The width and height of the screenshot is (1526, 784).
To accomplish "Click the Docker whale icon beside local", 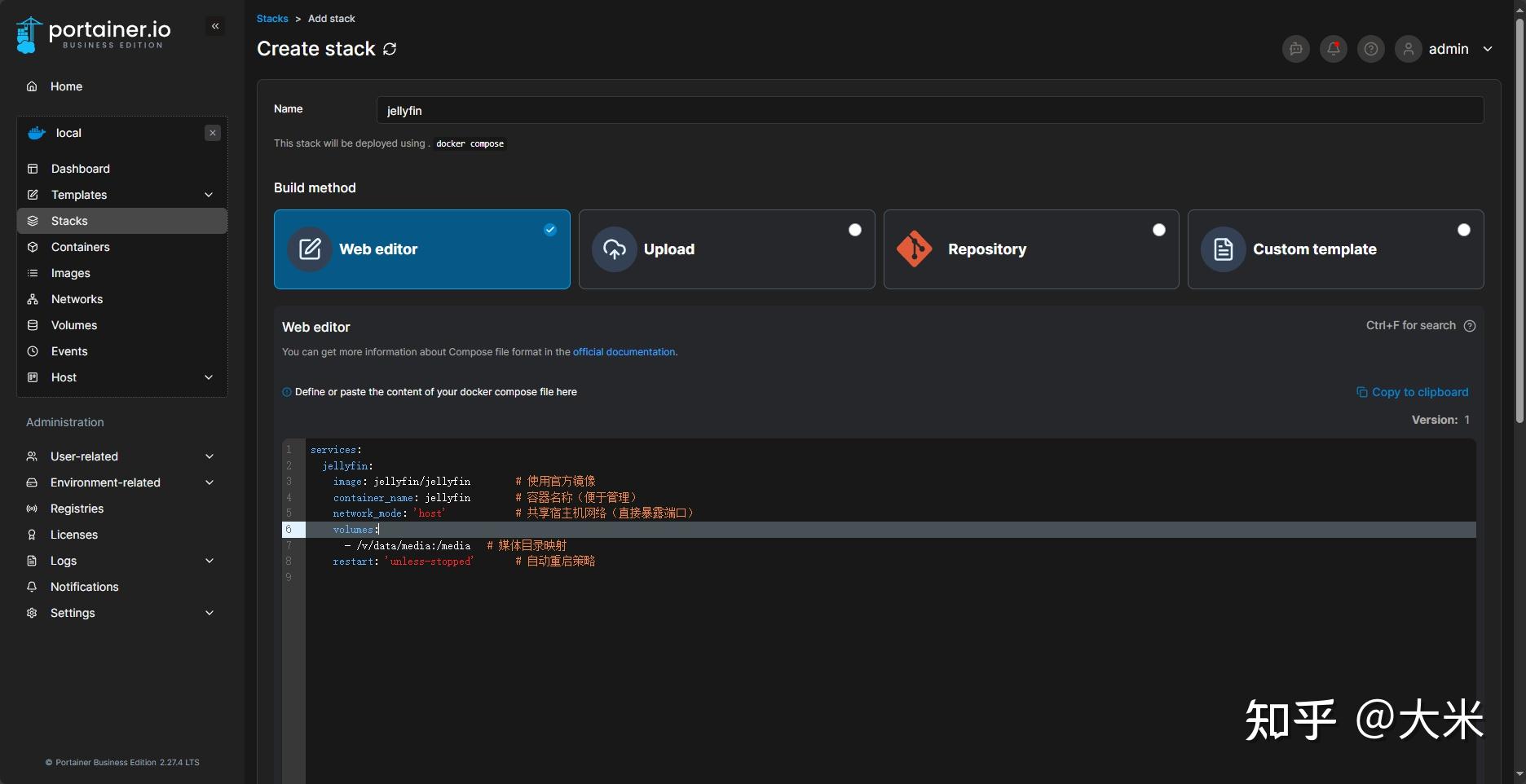I will pos(37,133).
